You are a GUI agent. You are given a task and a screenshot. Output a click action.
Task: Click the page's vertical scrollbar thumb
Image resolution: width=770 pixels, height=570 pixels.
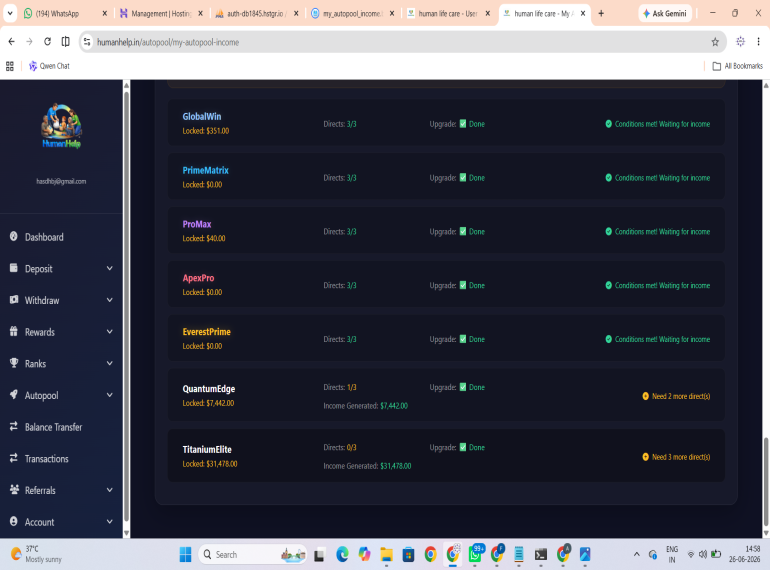(766, 482)
